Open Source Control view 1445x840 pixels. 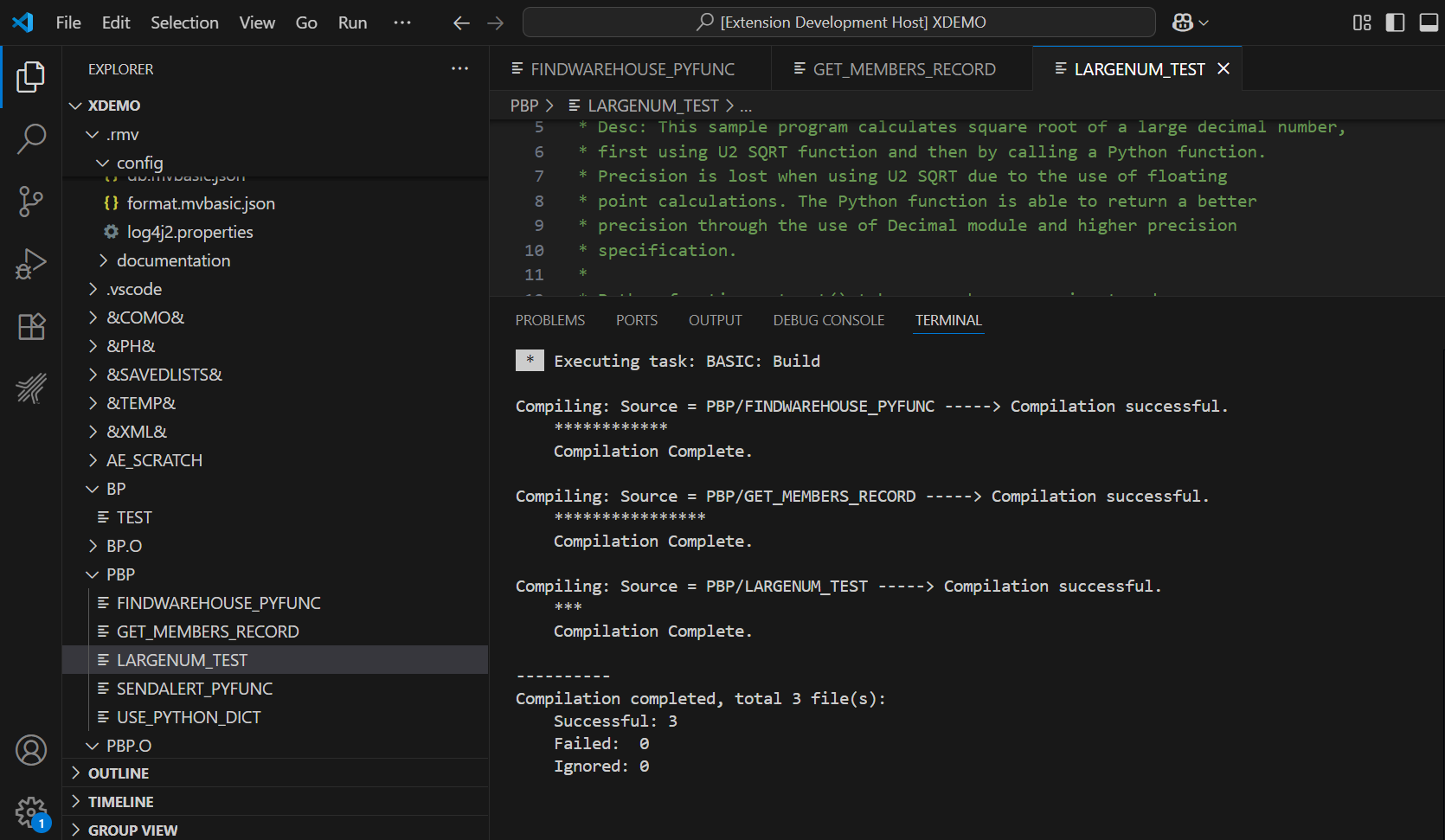(31, 202)
